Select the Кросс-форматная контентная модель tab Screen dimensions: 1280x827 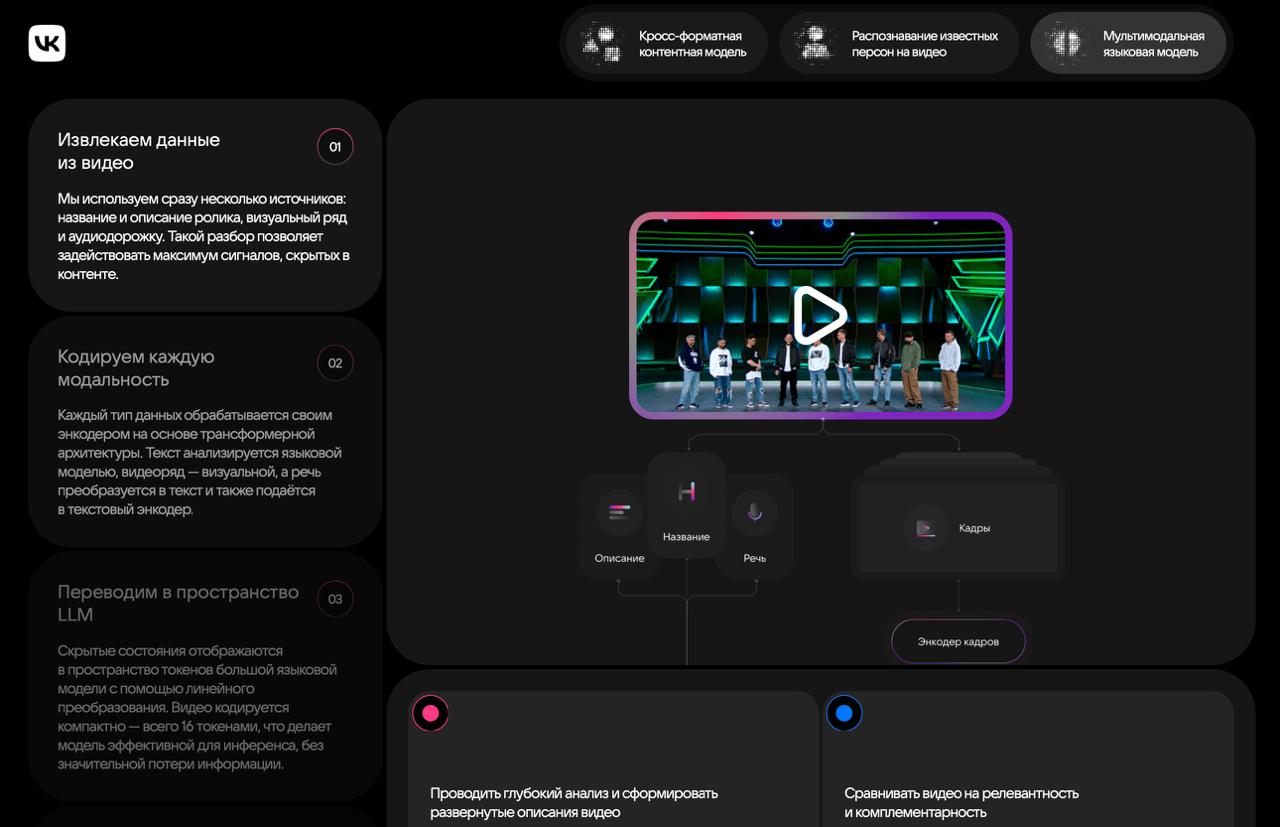tap(666, 43)
